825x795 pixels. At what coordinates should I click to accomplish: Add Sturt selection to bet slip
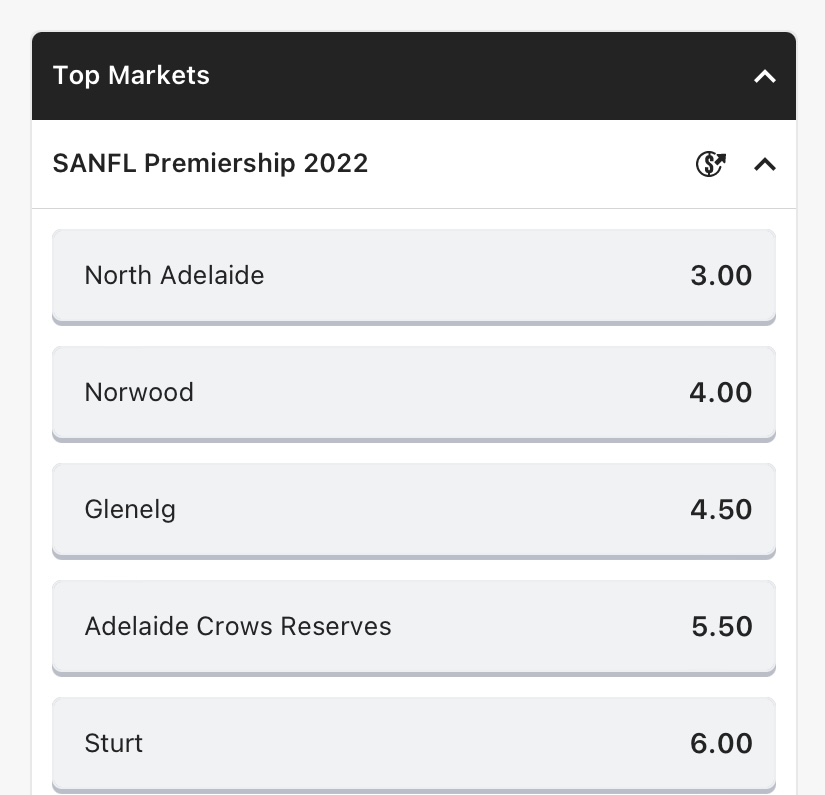pos(414,744)
